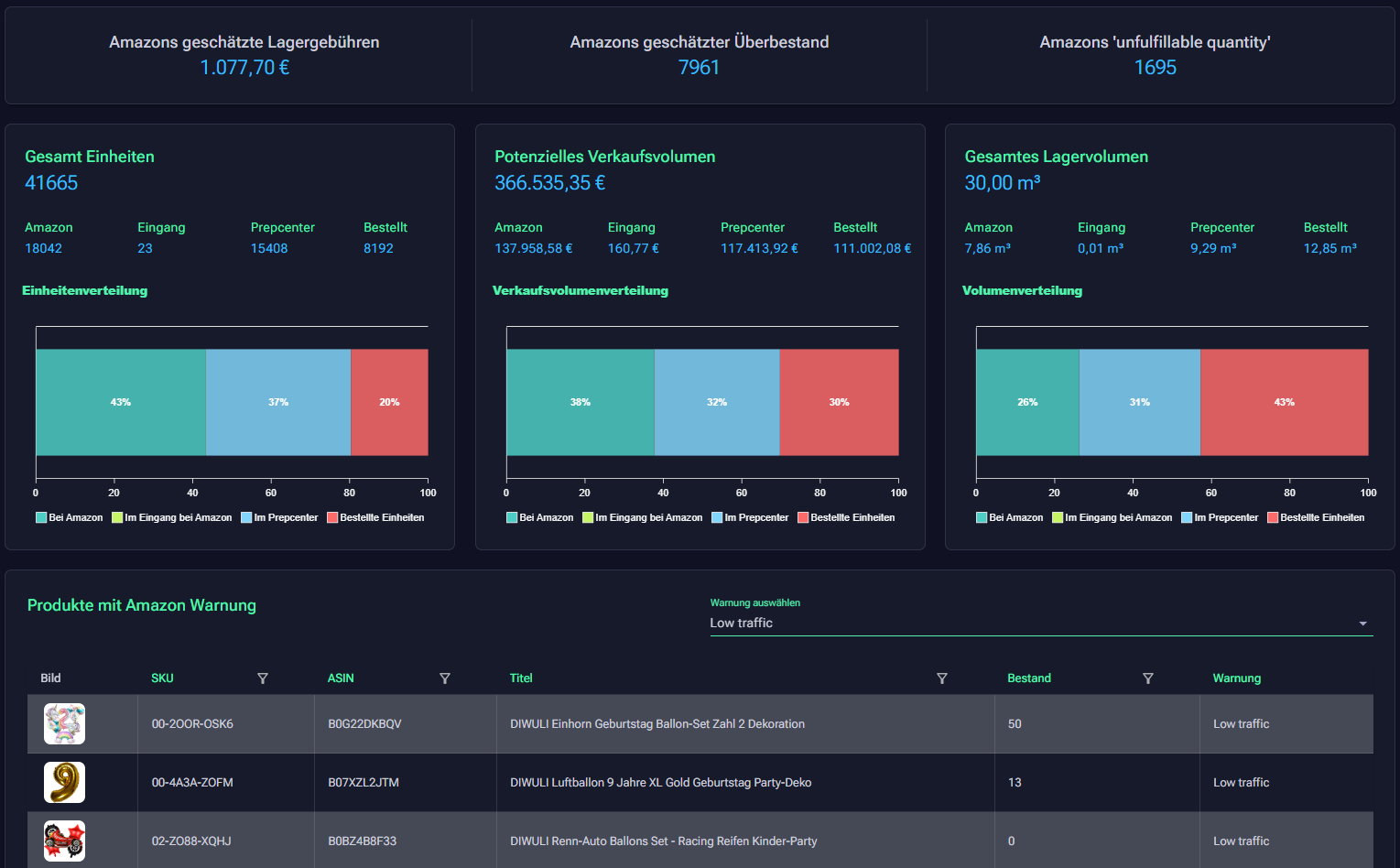Click the 'Gesamt Einheiten' value 41665
Image resolution: width=1400 pixels, height=868 pixels.
point(51,182)
